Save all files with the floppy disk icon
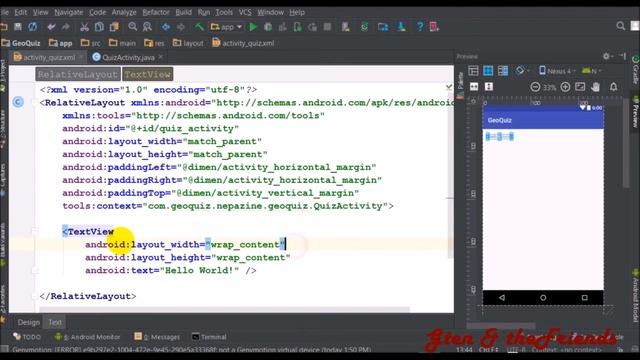640x360 pixels. click(18, 27)
